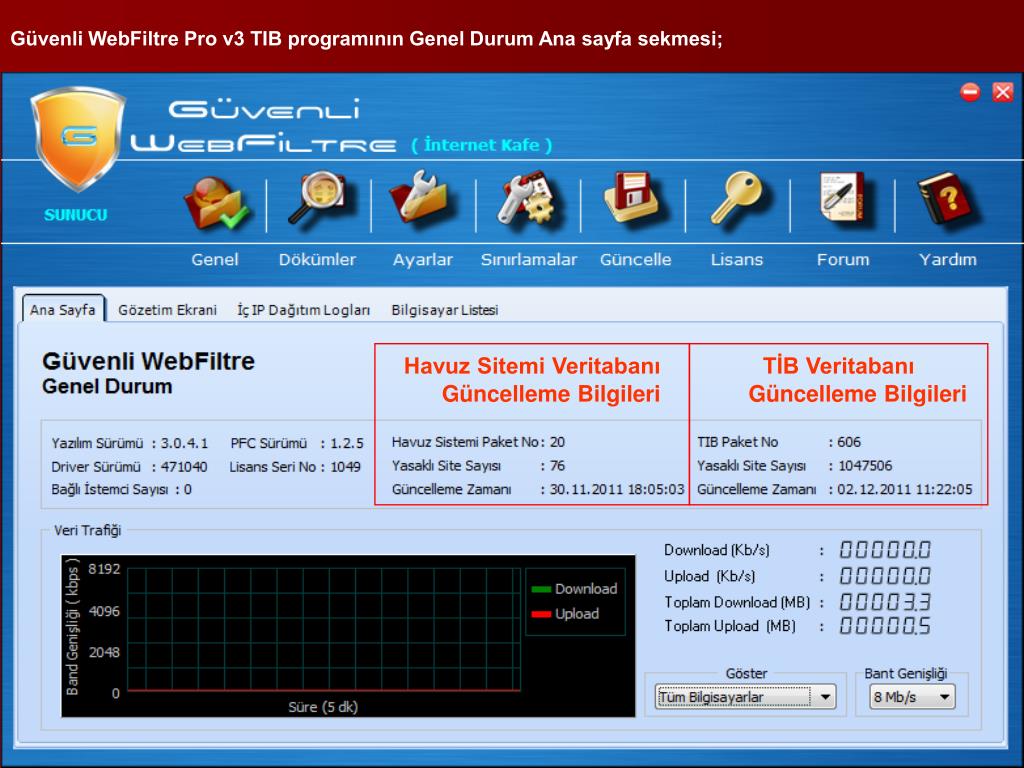Screen dimensions: 1024x768
Task: Click the Yardım label
Action: [x=948, y=259]
